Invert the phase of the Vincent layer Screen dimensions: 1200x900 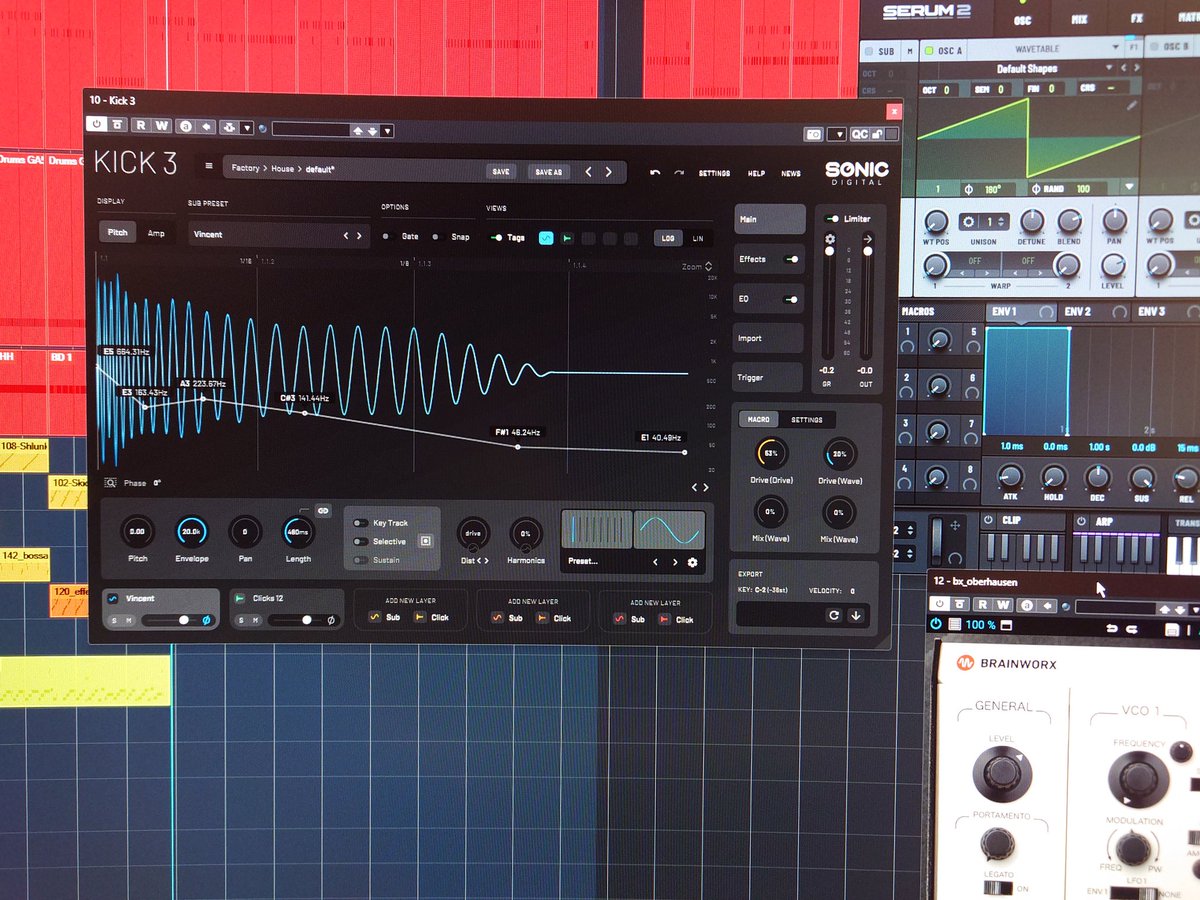pyautogui.click(x=207, y=621)
